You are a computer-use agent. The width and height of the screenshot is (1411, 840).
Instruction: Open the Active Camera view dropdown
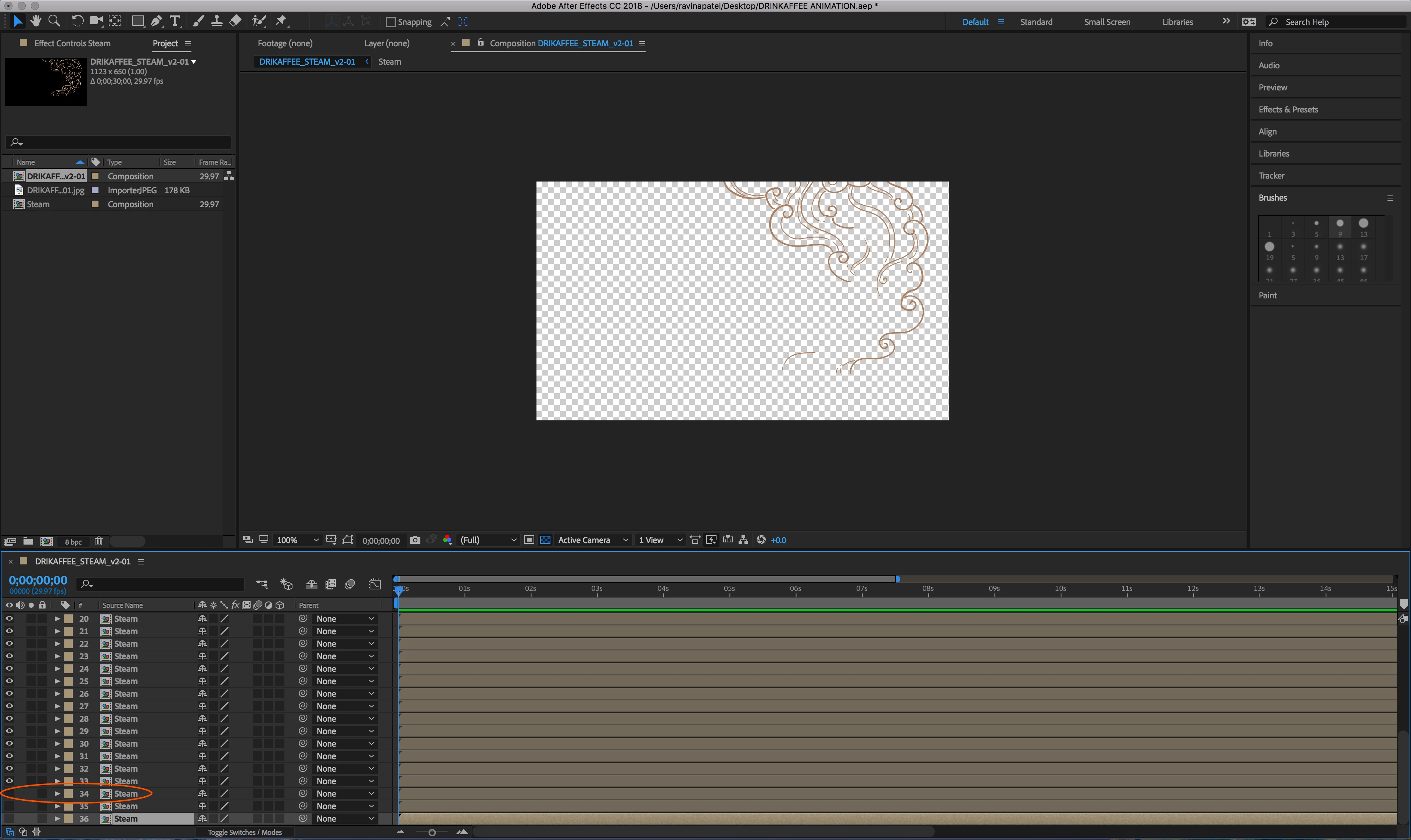click(x=593, y=540)
